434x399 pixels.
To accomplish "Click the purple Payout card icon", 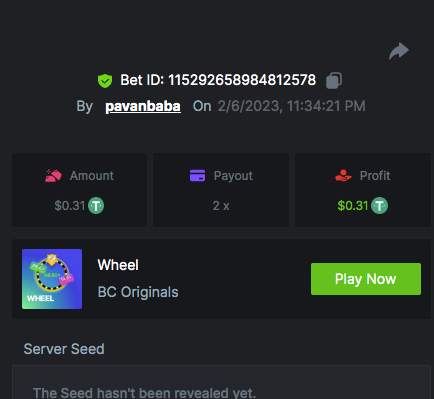I will pos(197,175).
